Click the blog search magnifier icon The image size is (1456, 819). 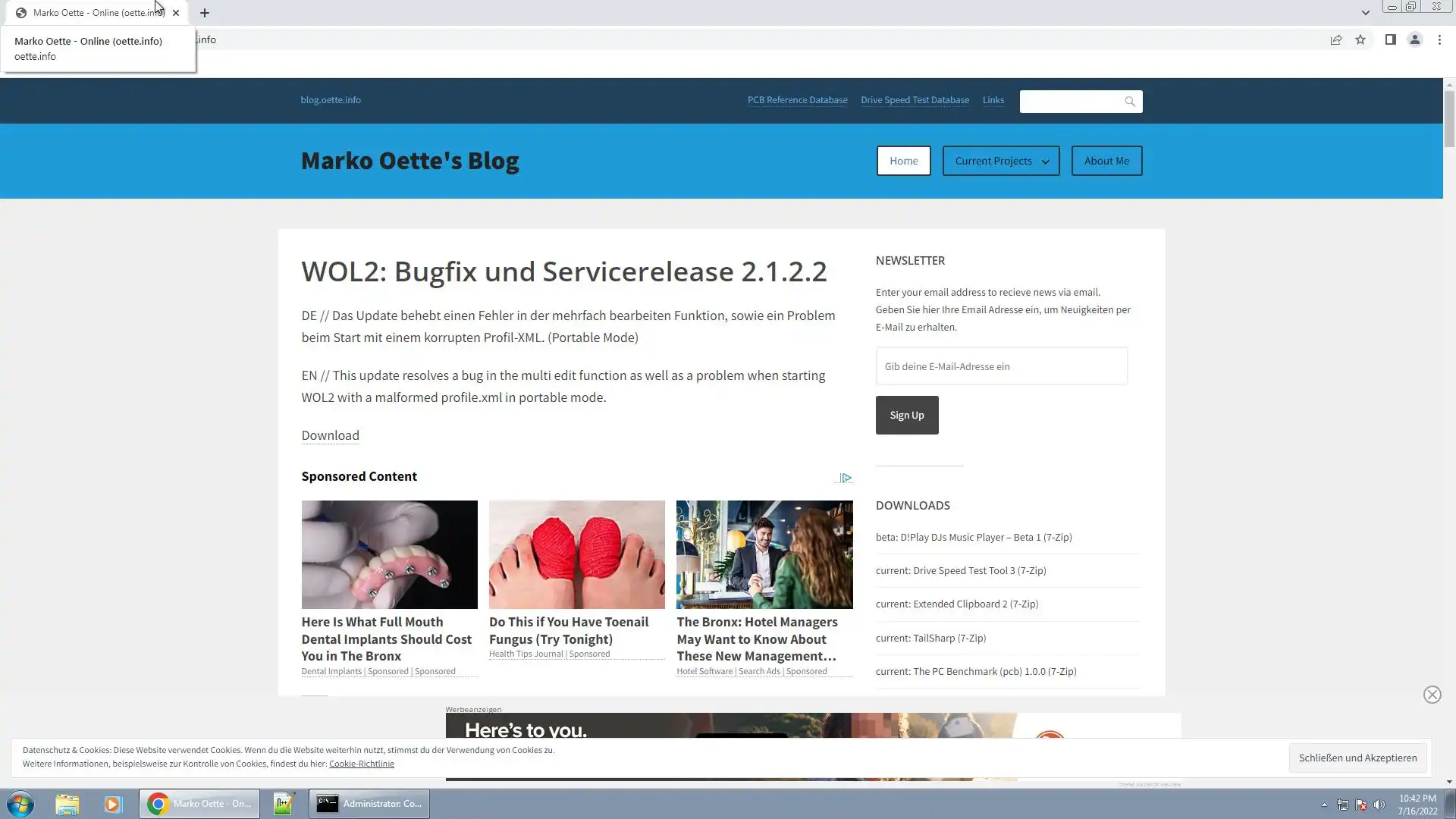[x=1130, y=102]
